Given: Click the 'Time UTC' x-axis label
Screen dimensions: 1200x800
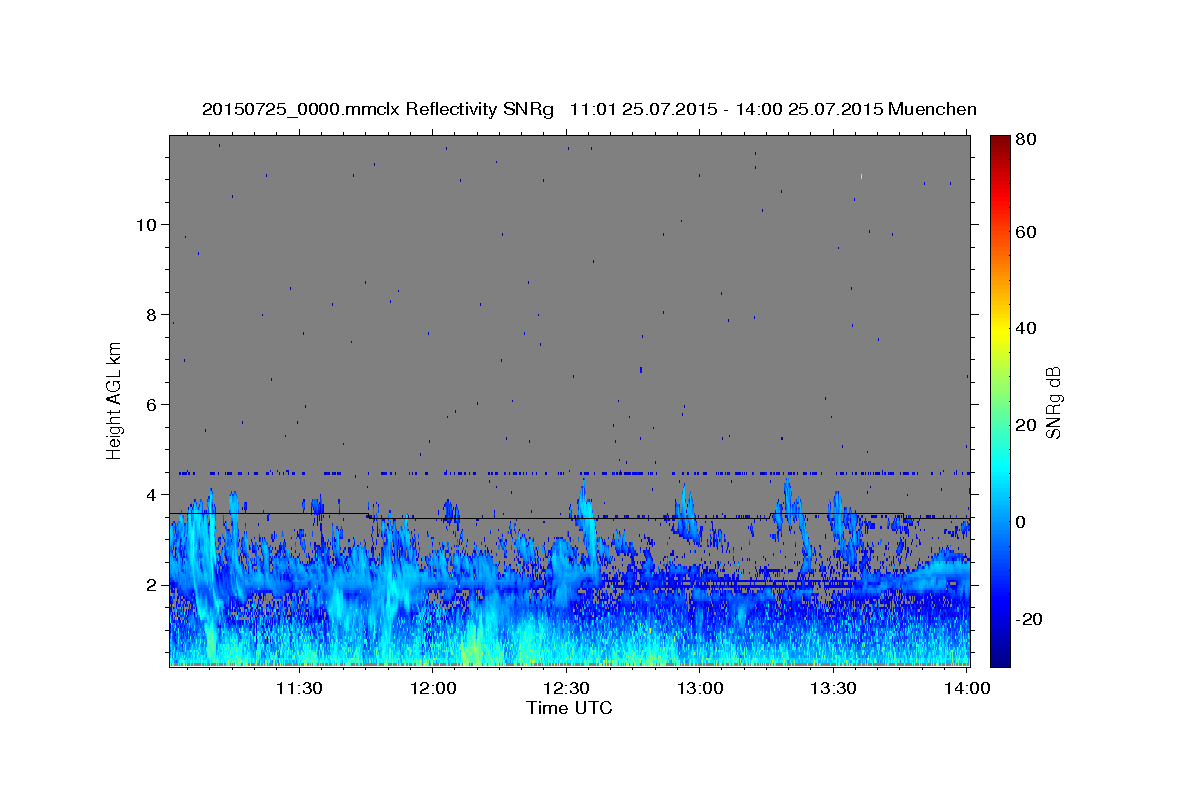Looking at the screenshot, I should click(569, 708).
